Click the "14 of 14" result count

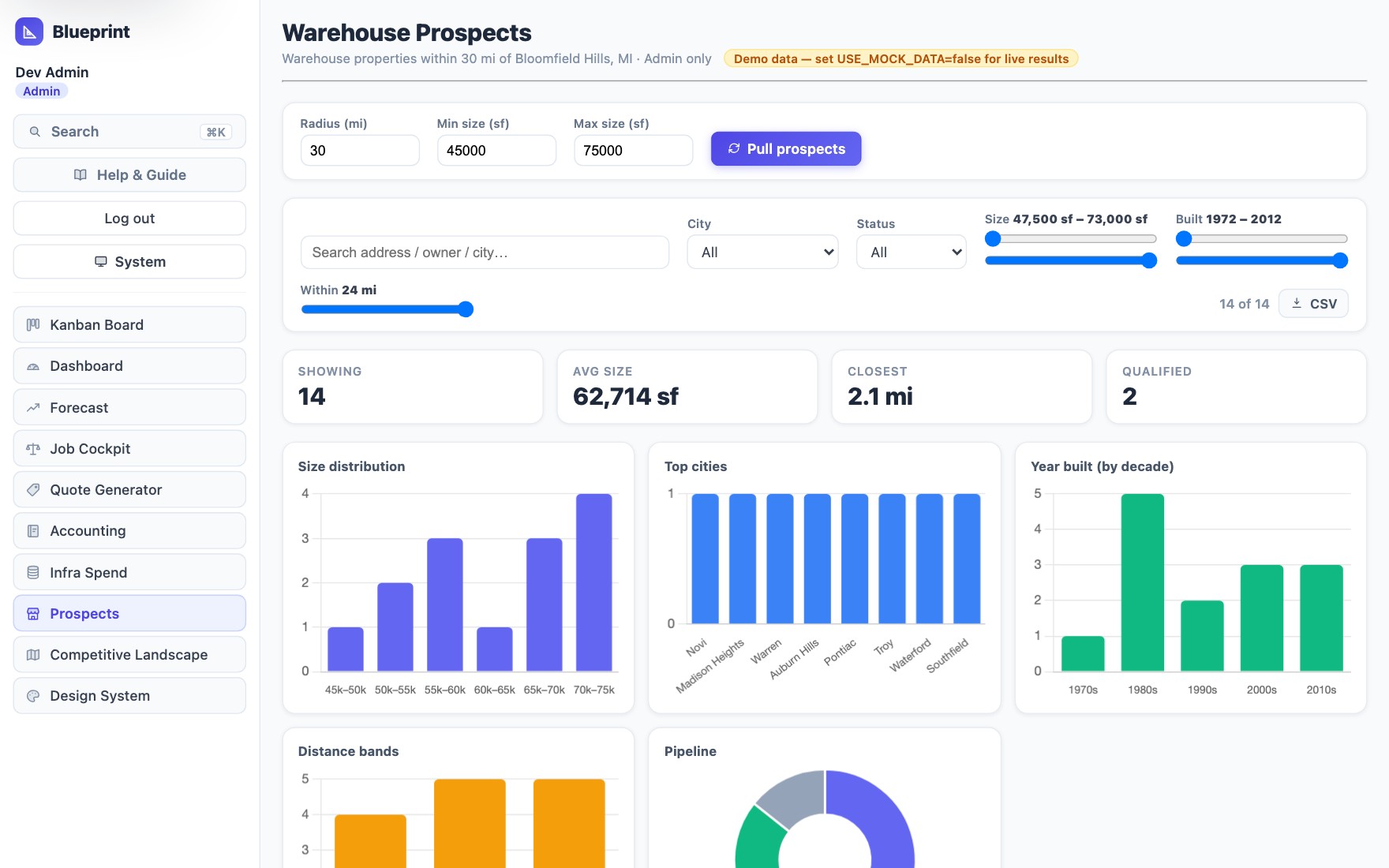1244,304
